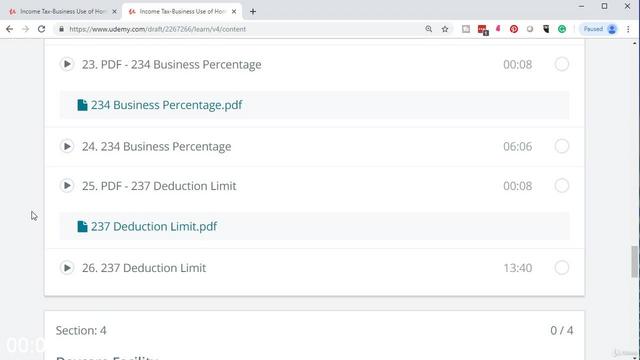The height and width of the screenshot is (360, 640).
Task: Click the pink flame extension icon
Action: [x=498, y=29]
